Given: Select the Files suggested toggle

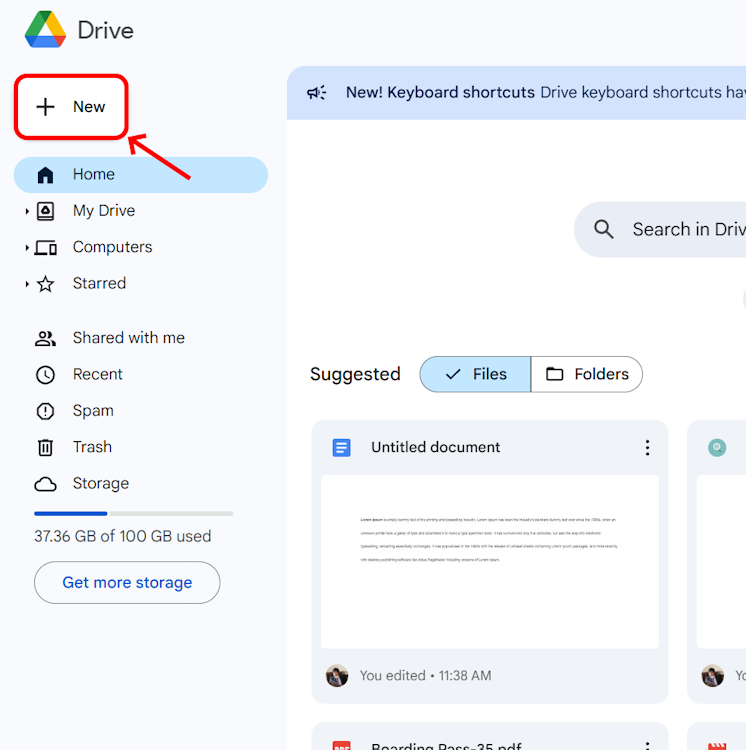Looking at the screenshot, I should coord(475,374).
